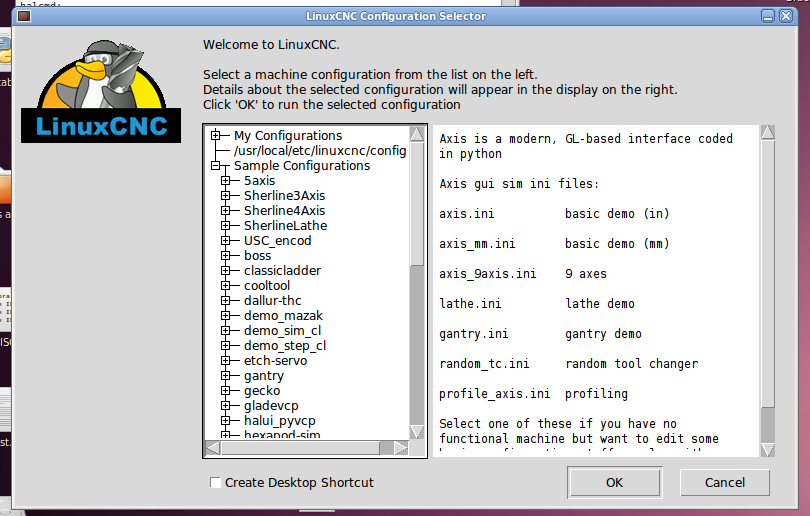
Task: Select the demo_sim_cl tree item
Action: coord(282,331)
